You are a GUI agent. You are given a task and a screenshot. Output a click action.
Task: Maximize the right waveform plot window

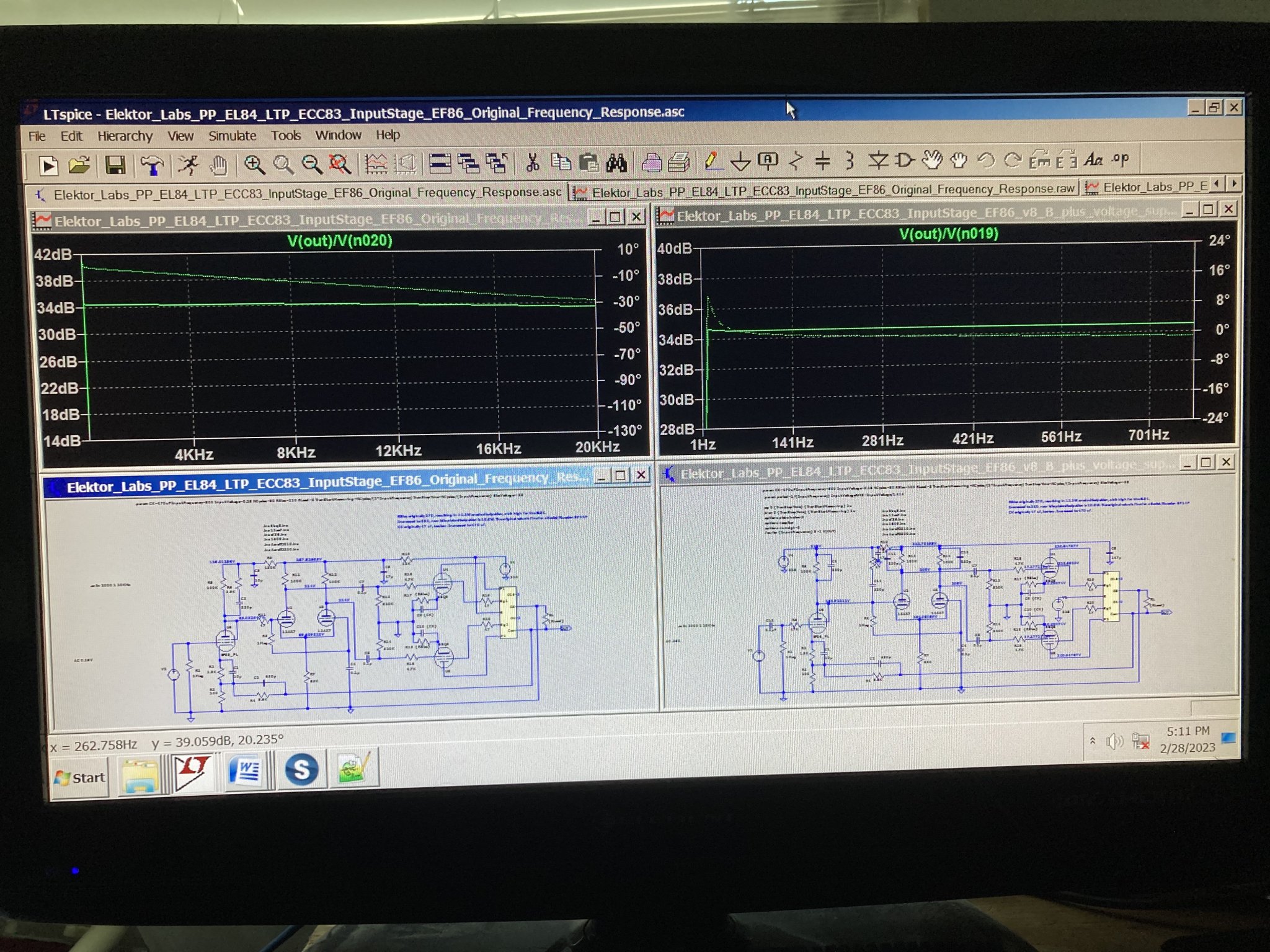[x=1208, y=209]
